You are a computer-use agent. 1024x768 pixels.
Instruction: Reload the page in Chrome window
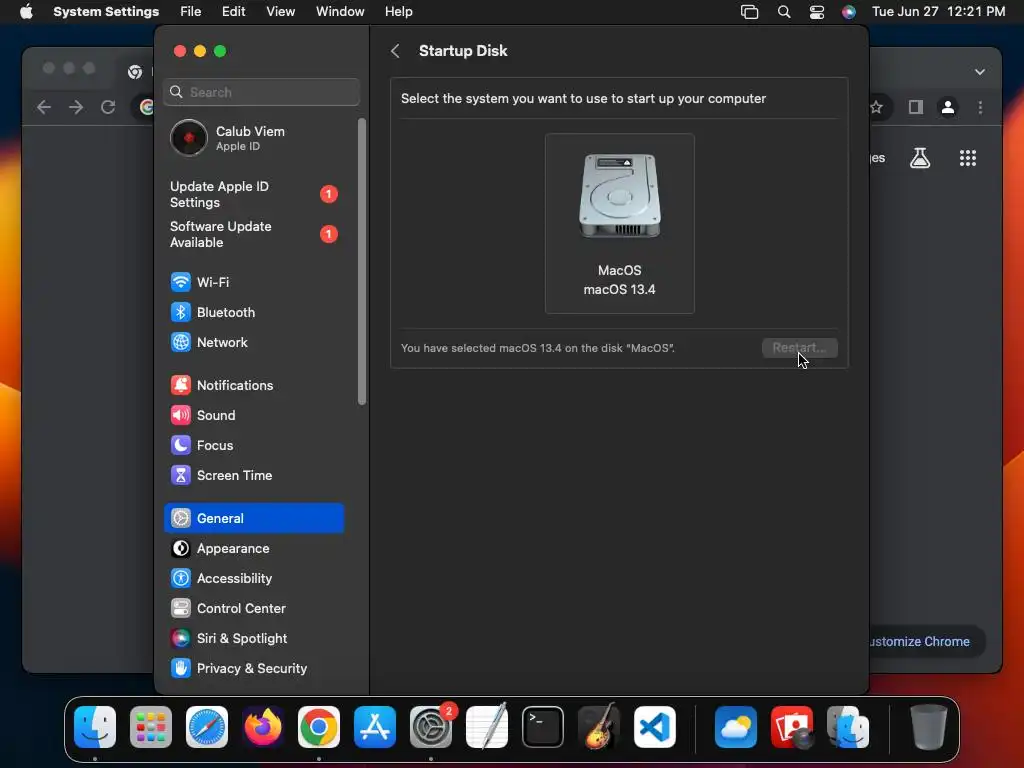(x=108, y=107)
